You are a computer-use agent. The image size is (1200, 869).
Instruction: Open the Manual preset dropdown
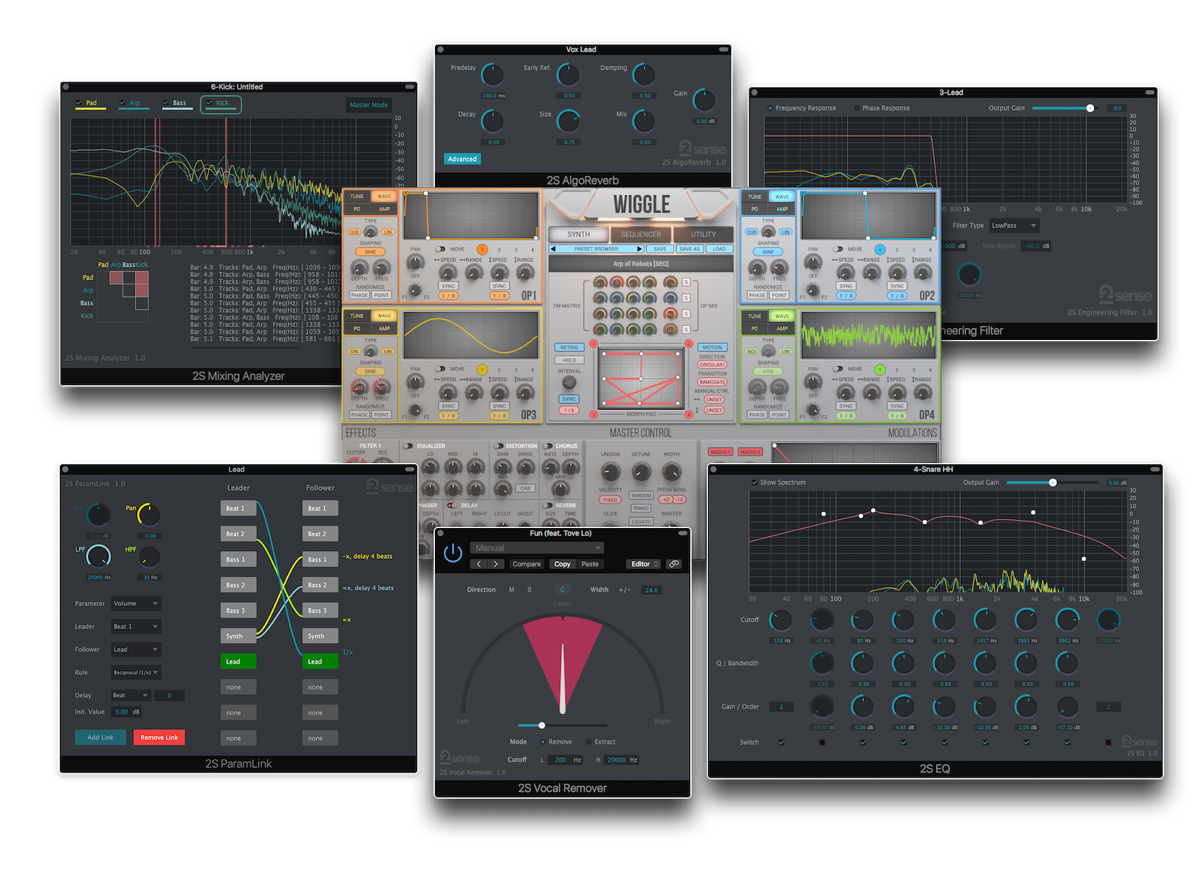pyautogui.click(x=537, y=548)
